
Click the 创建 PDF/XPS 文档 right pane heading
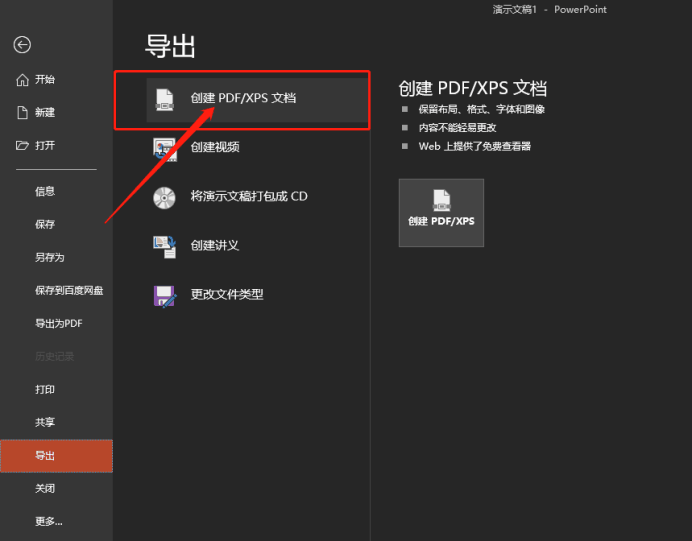click(x=473, y=88)
